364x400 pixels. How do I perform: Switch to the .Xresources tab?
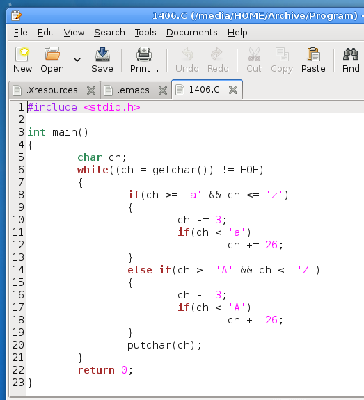tap(54, 90)
